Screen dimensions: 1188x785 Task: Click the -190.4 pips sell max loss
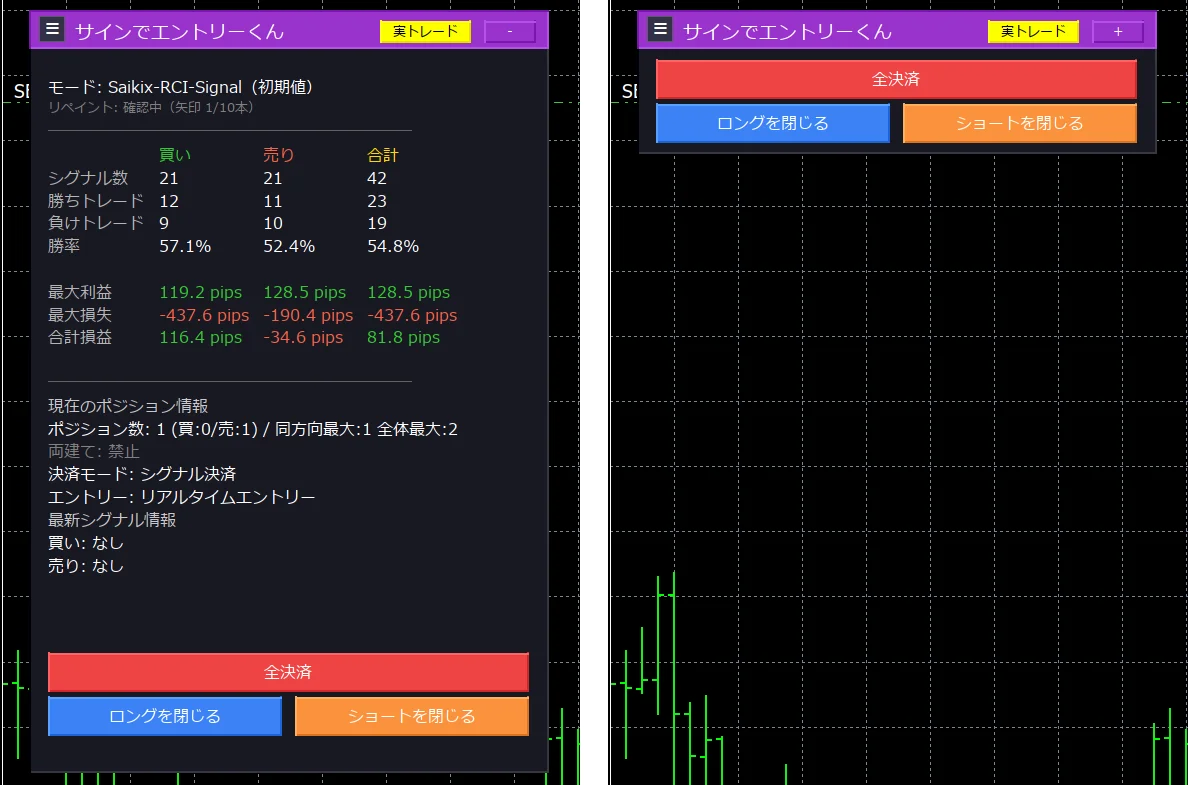(x=308, y=315)
